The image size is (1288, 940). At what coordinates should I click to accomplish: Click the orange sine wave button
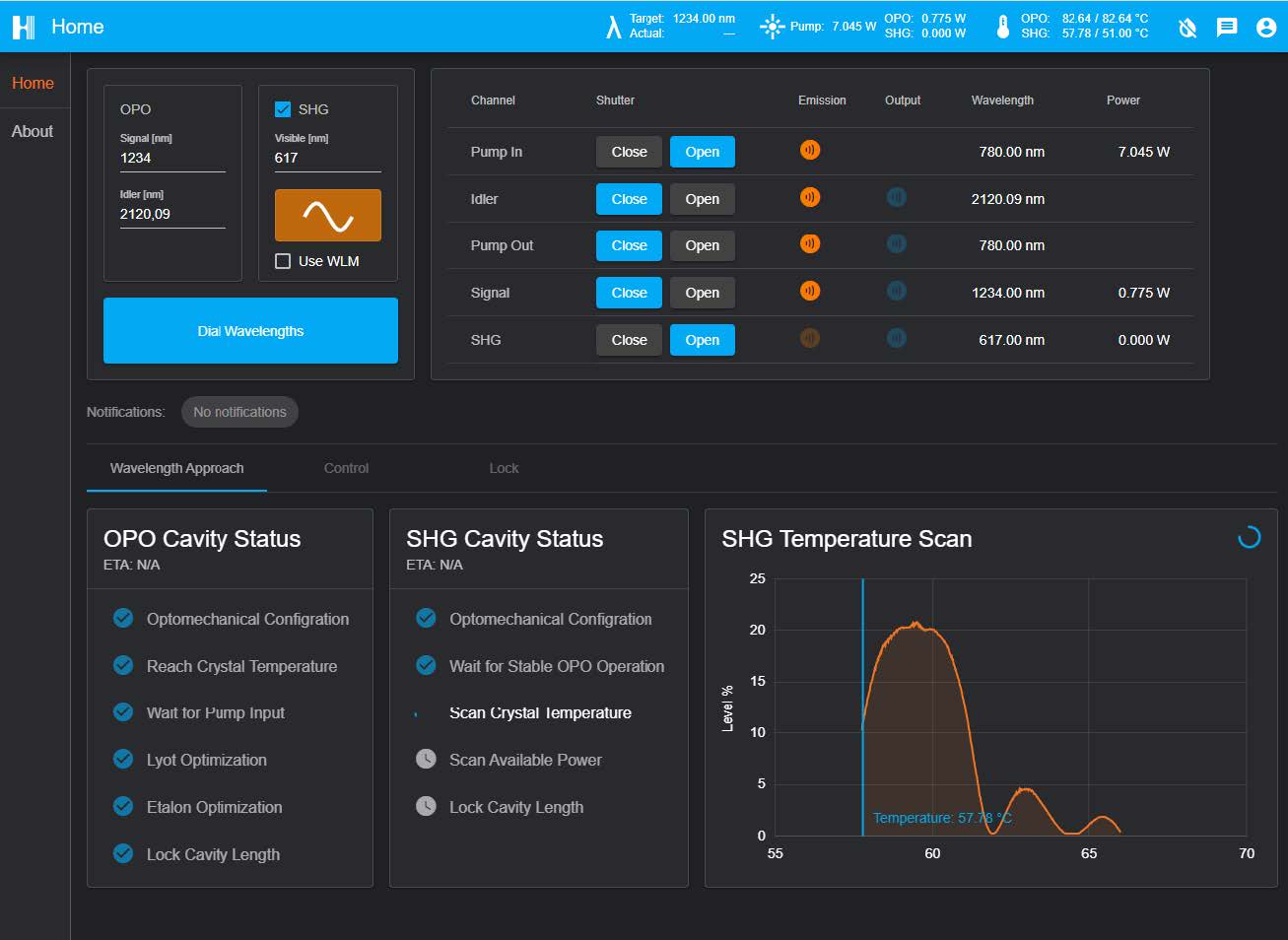pos(327,215)
